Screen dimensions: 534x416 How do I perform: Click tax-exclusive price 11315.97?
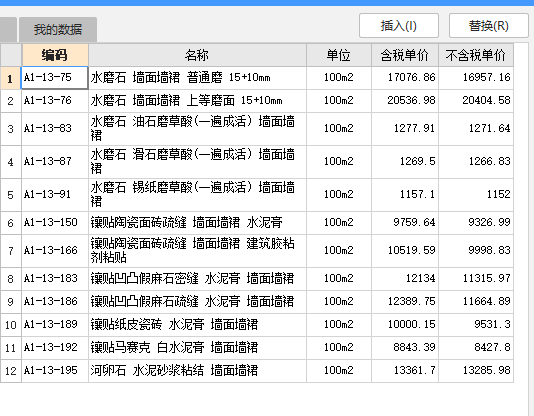pos(476,279)
